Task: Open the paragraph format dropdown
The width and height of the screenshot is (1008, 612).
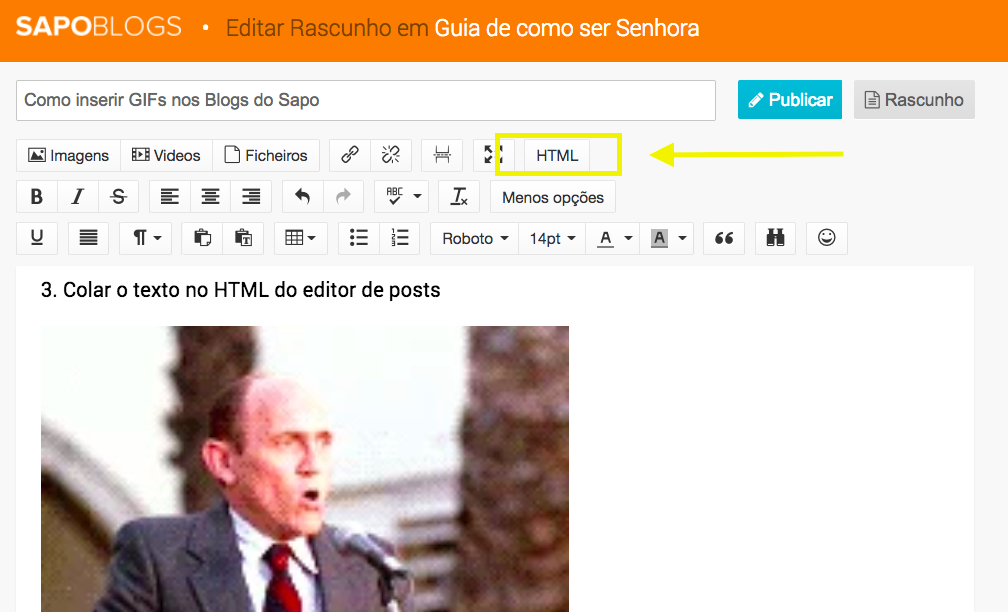Action: click(x=145, y=238)
